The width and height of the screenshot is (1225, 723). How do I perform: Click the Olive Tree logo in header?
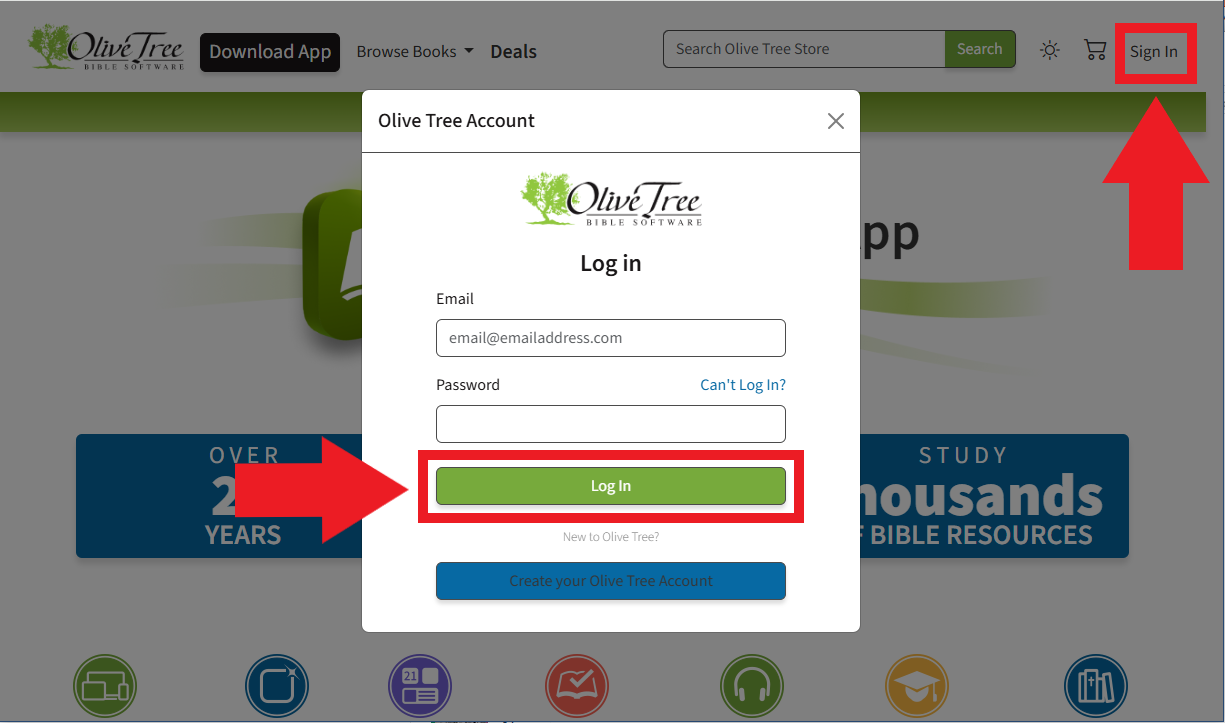pos(106,48)
